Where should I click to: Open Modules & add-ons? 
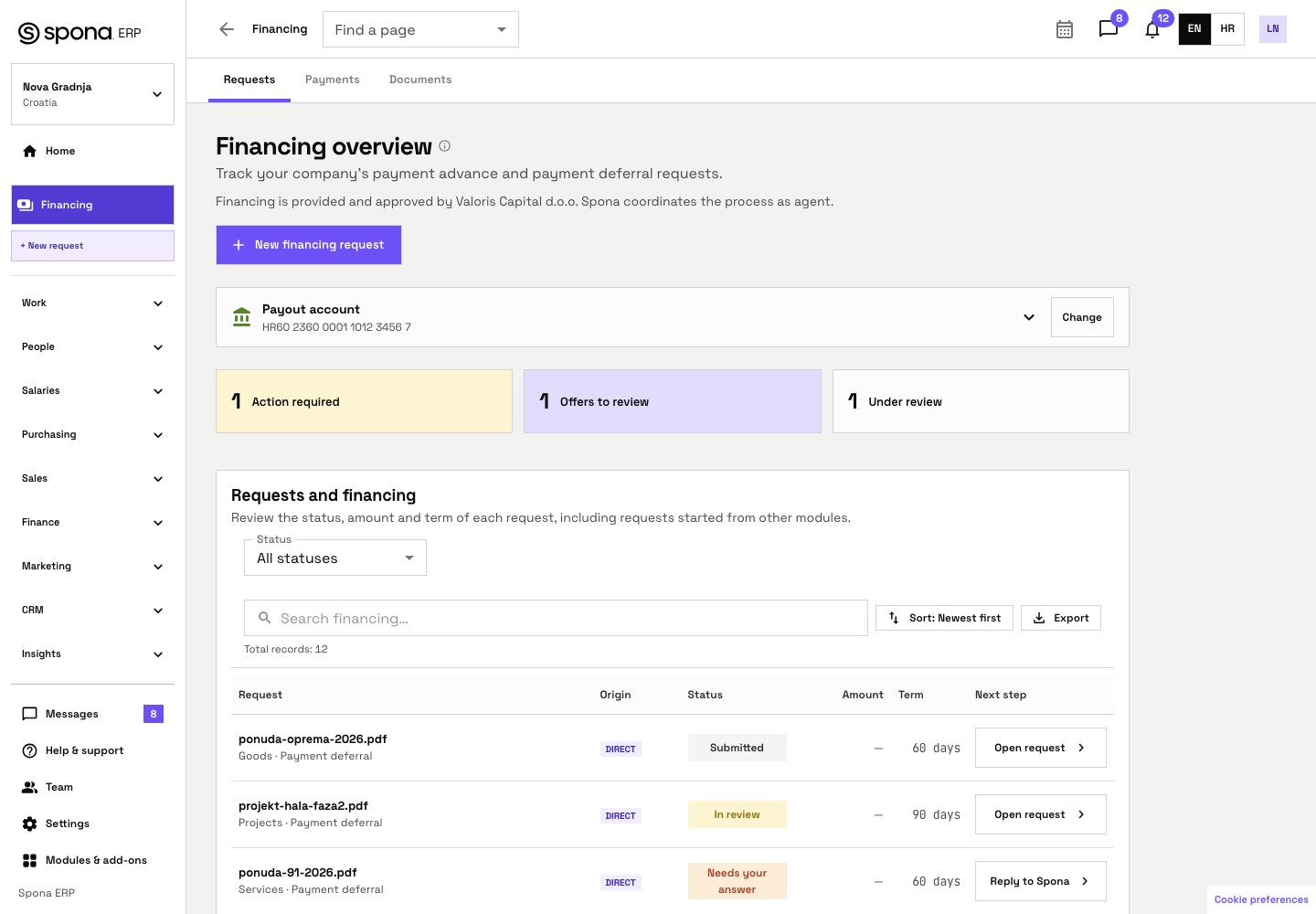tap(92, 860)
